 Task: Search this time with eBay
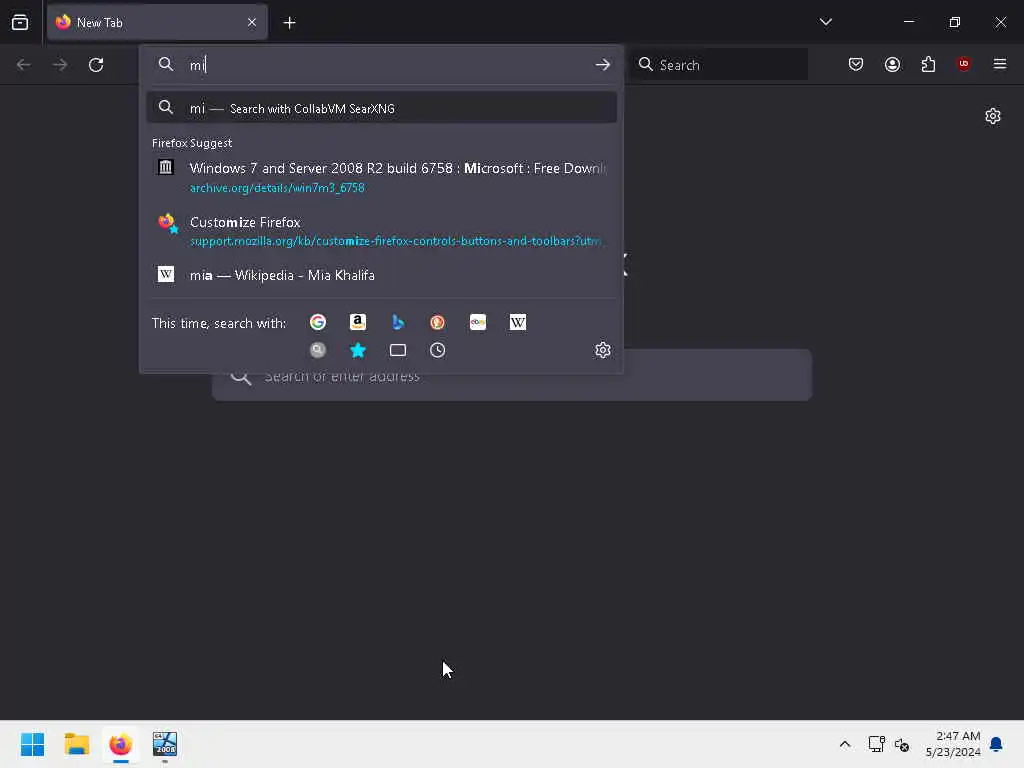coord(477,322)
